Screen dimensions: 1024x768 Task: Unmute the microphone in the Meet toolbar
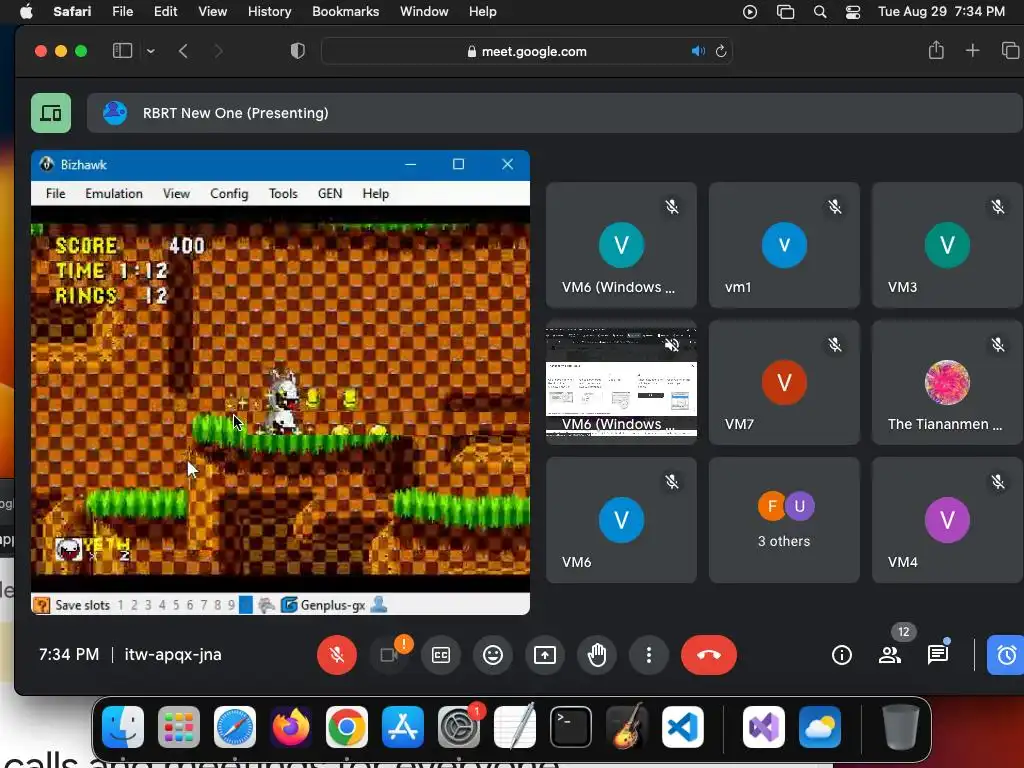point(336,654)
